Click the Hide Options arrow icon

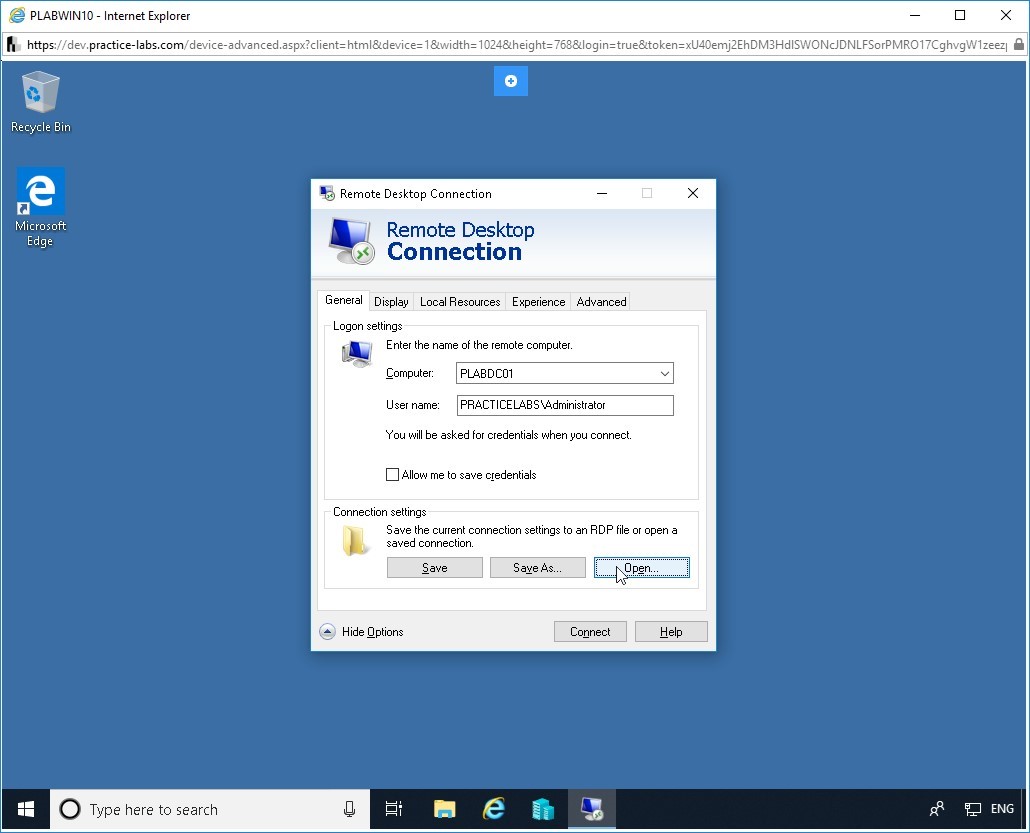(327, 632)
